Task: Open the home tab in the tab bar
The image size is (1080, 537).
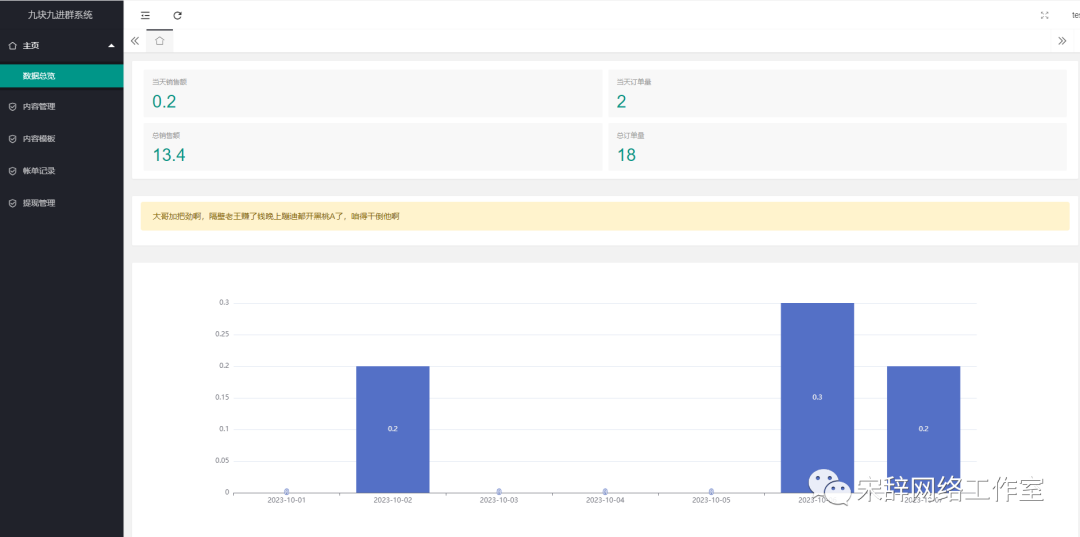Action: point(159,41)
